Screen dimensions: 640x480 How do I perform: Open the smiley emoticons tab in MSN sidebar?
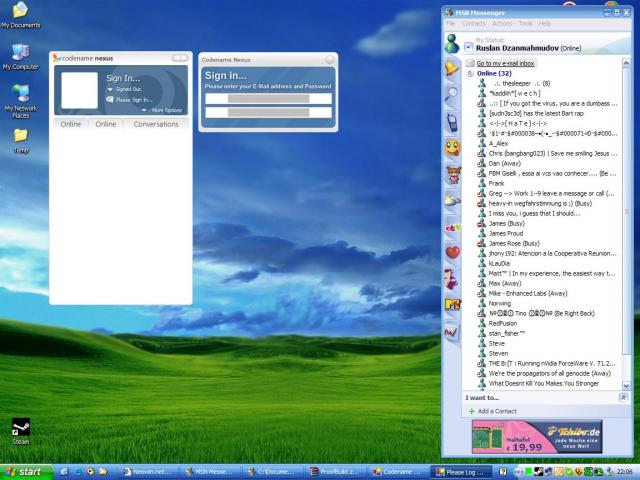[453, 148]
